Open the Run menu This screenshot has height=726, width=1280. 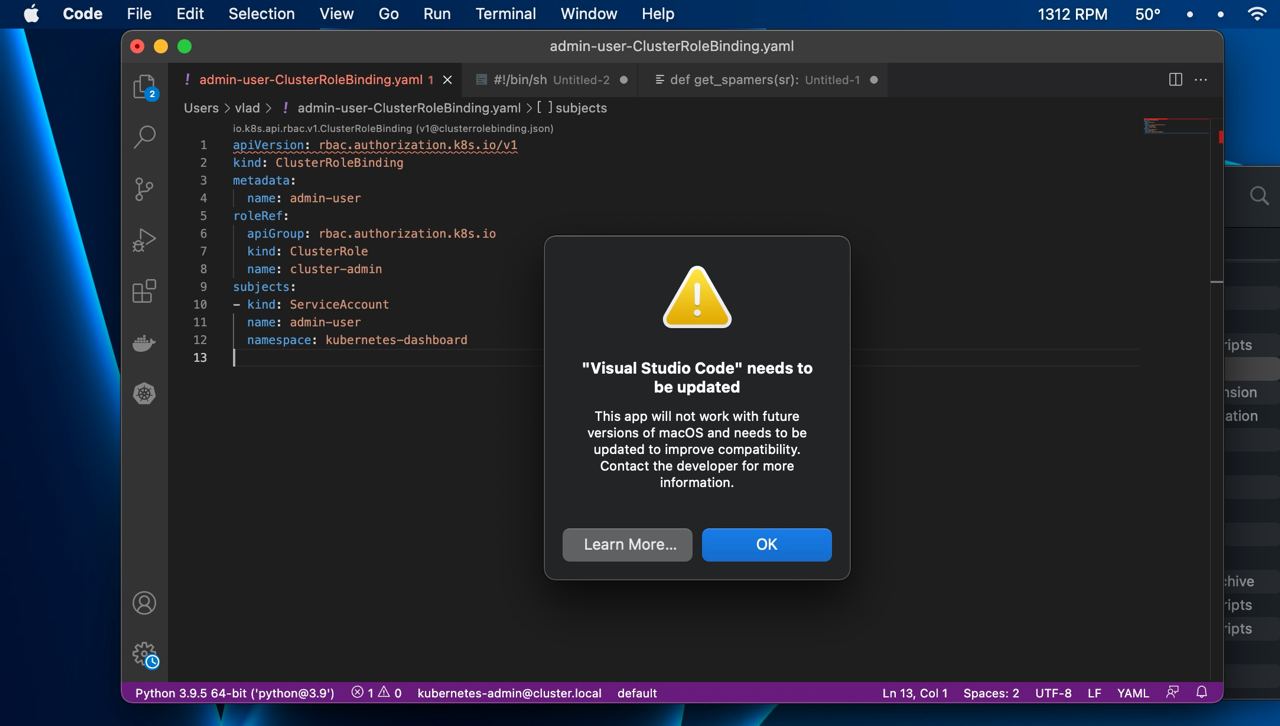pos(437,14)
